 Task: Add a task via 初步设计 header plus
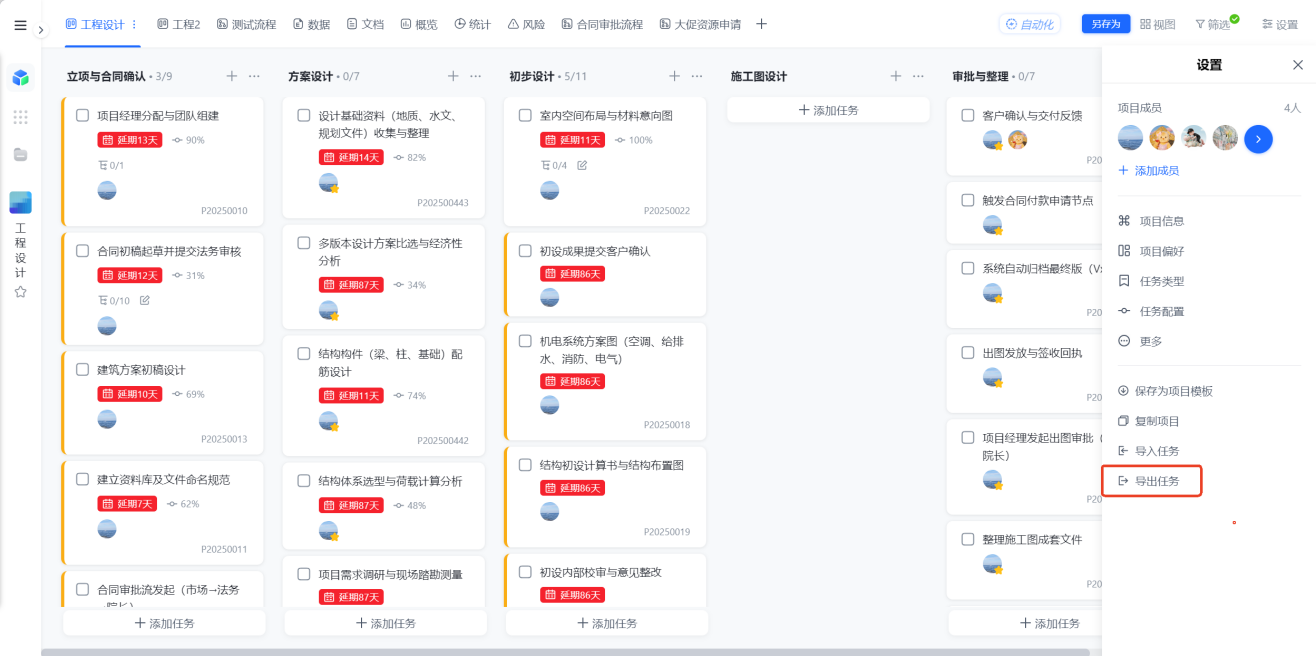(x=674, y=76)
